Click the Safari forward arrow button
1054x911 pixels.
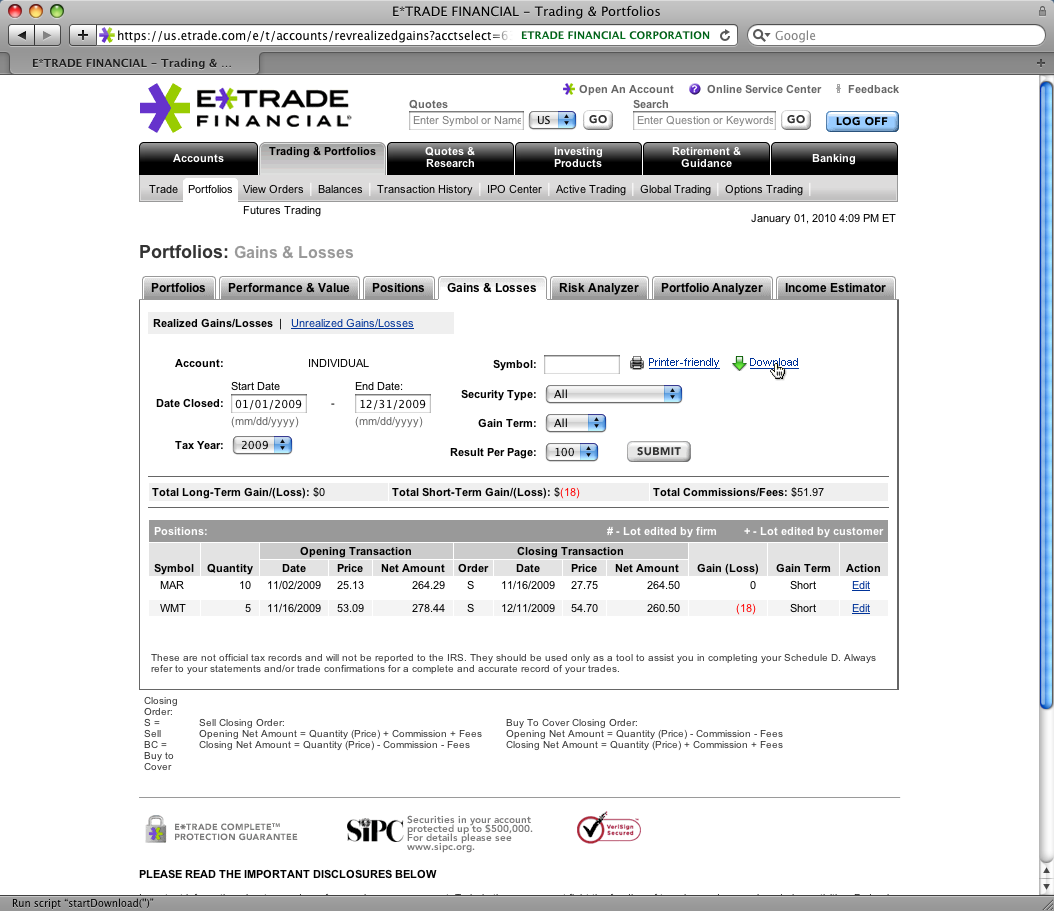[48, 35]
